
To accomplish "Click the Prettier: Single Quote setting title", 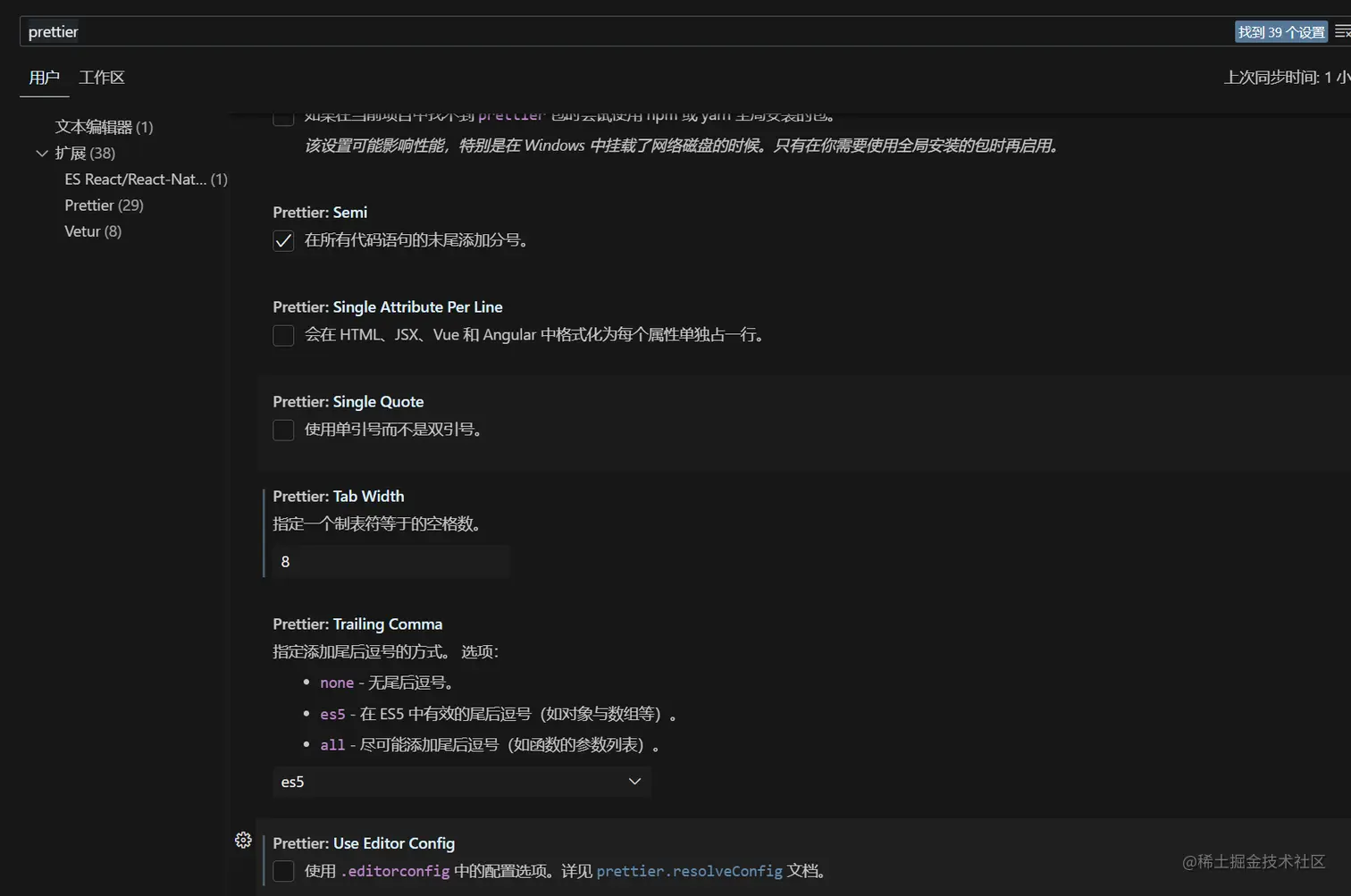I will pyautogui.click(x=348, y=401).
